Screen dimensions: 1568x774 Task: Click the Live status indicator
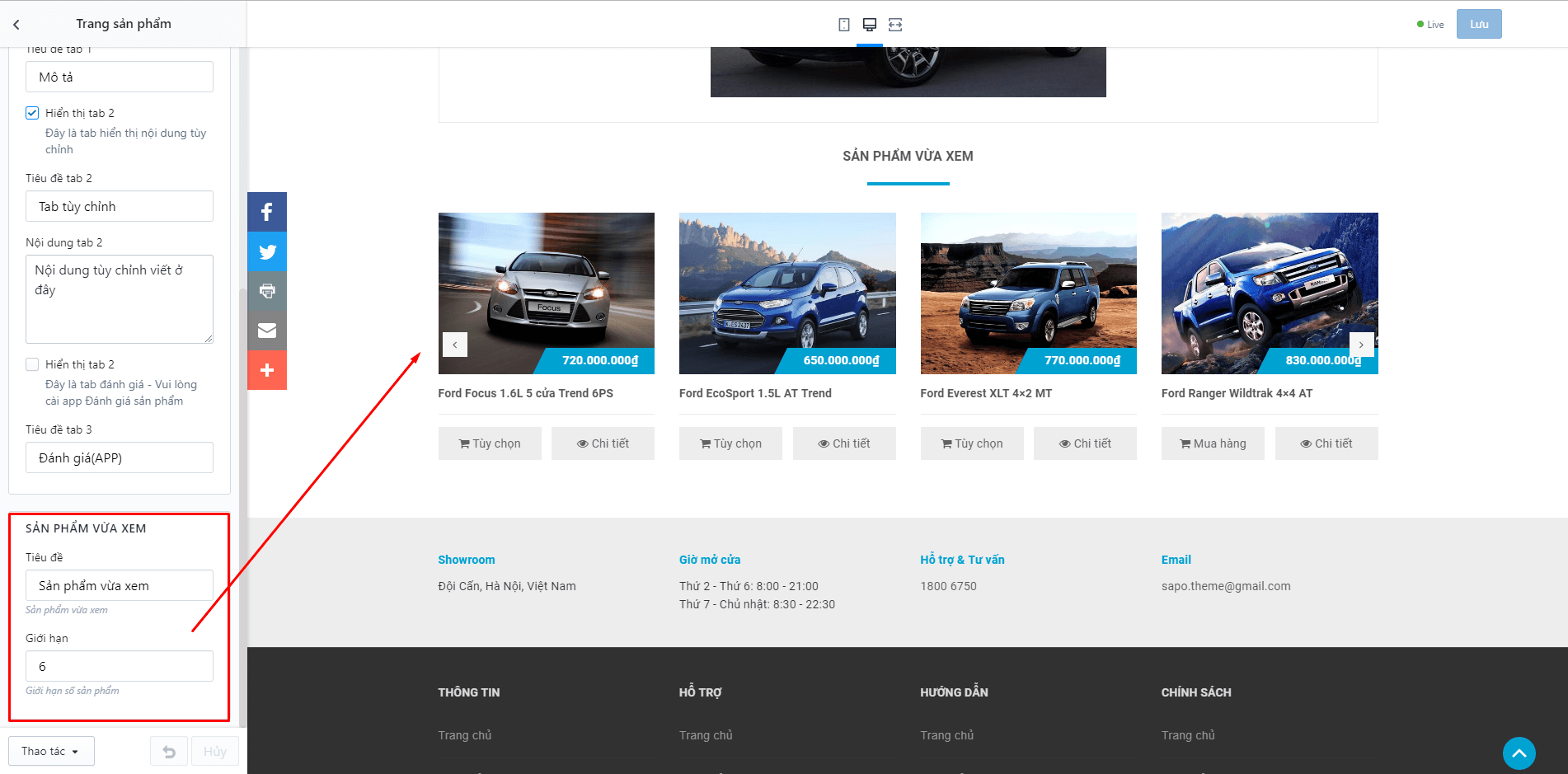coord(1430,25)
